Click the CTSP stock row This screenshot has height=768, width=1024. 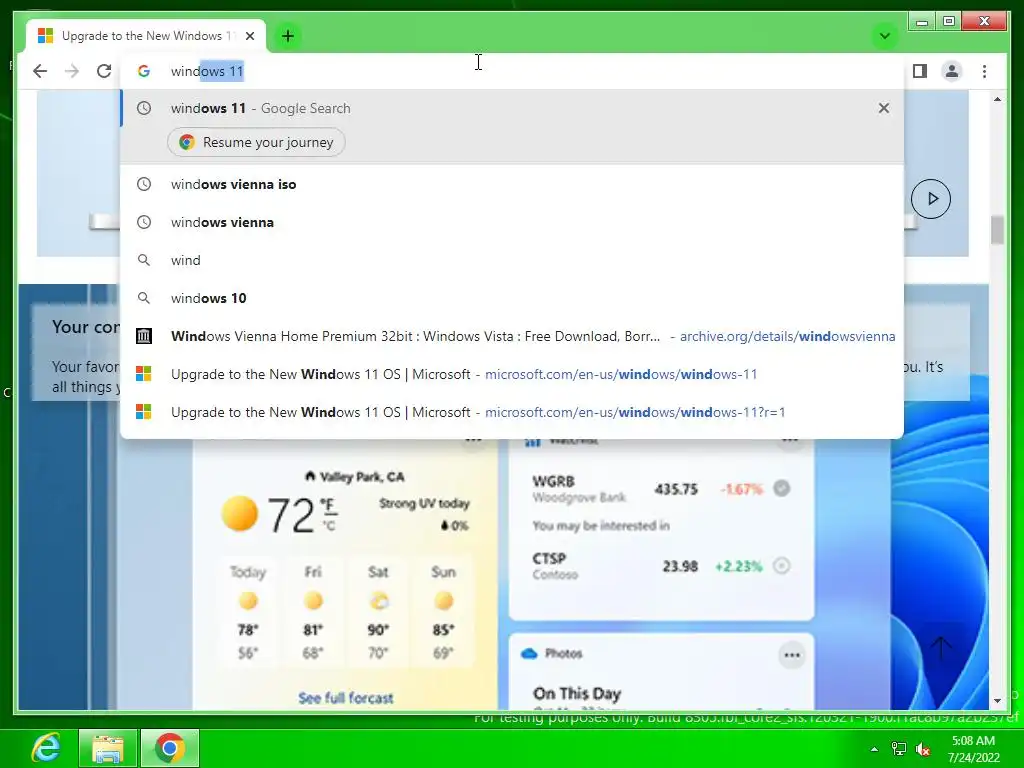click(661, 566)
